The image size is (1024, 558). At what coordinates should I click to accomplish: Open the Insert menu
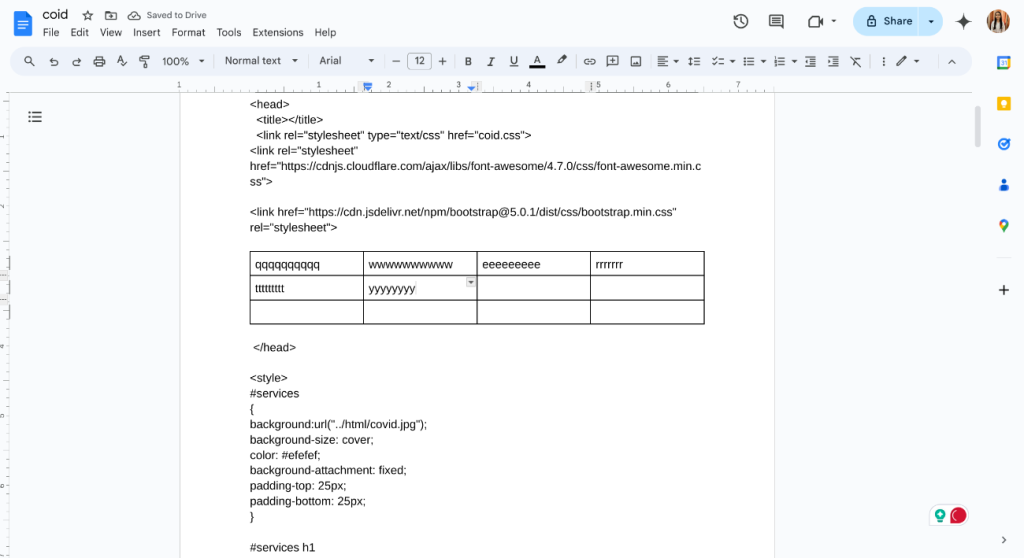tap(147, 33)
